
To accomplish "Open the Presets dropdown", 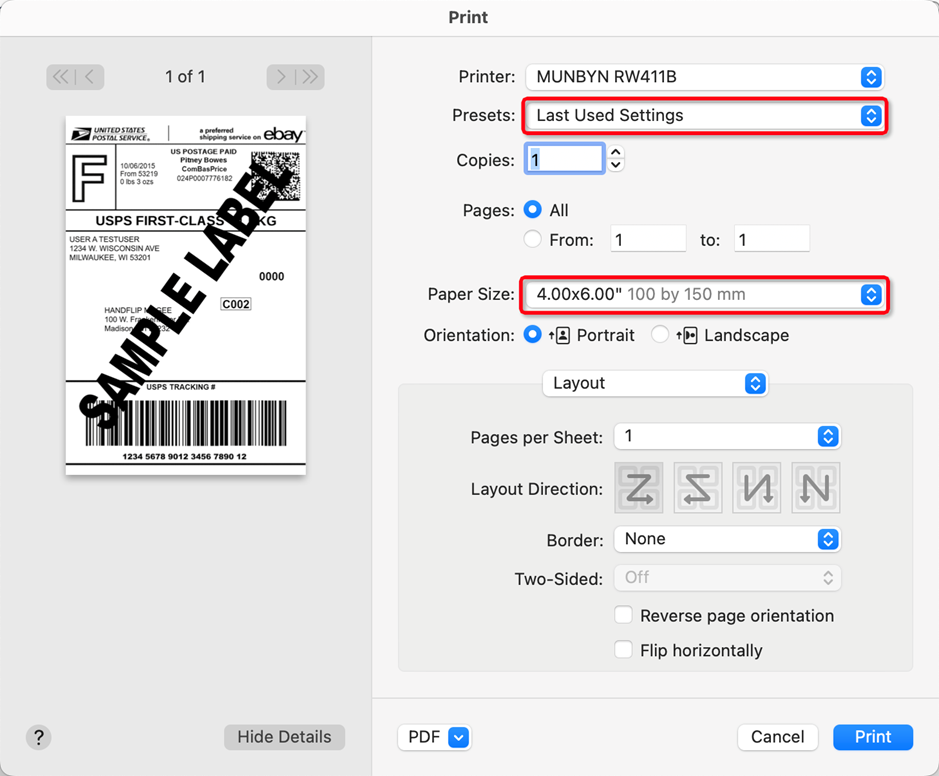I will coord(704,116).
